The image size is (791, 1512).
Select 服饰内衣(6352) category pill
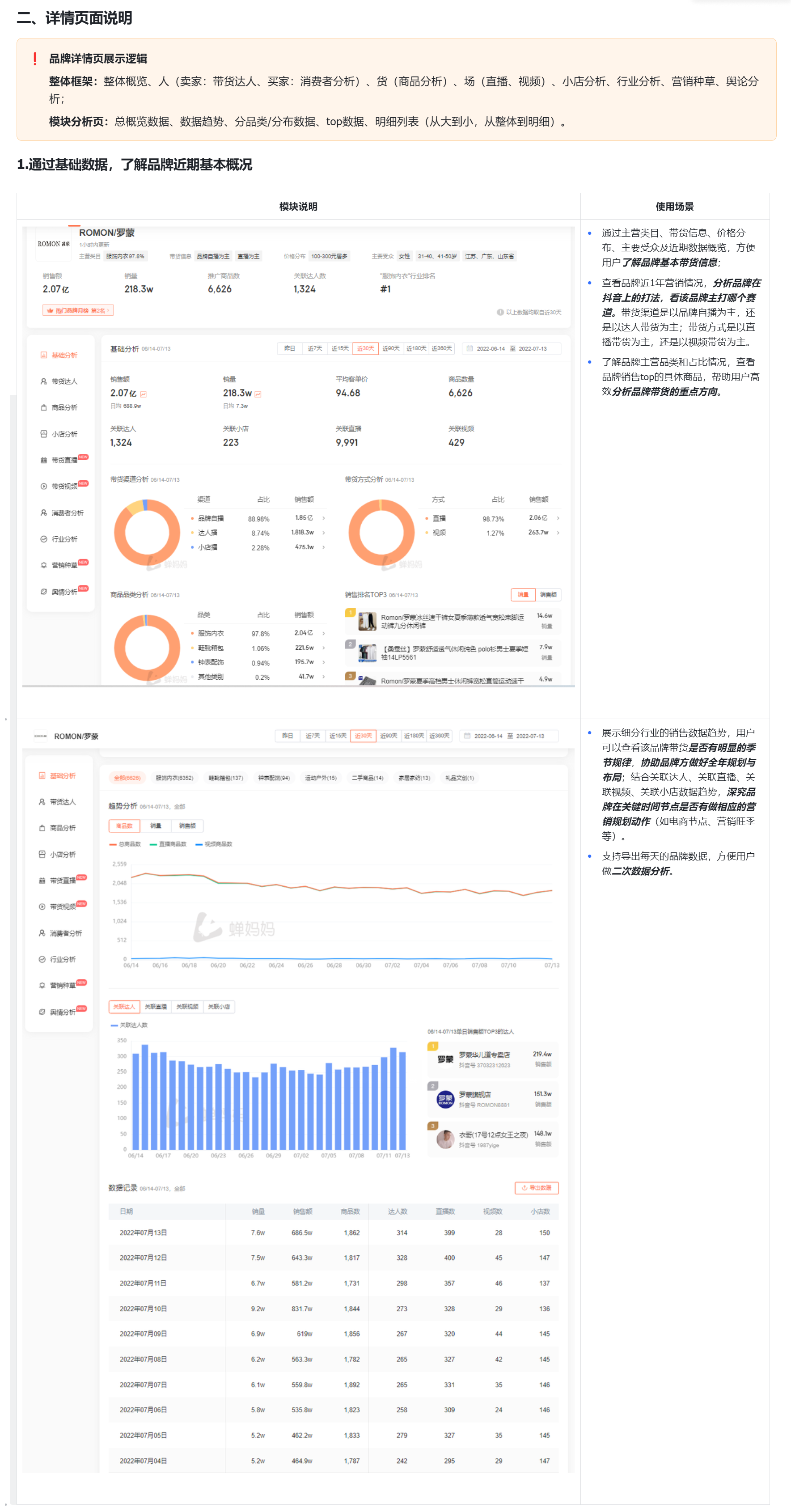tap(174, 778)
